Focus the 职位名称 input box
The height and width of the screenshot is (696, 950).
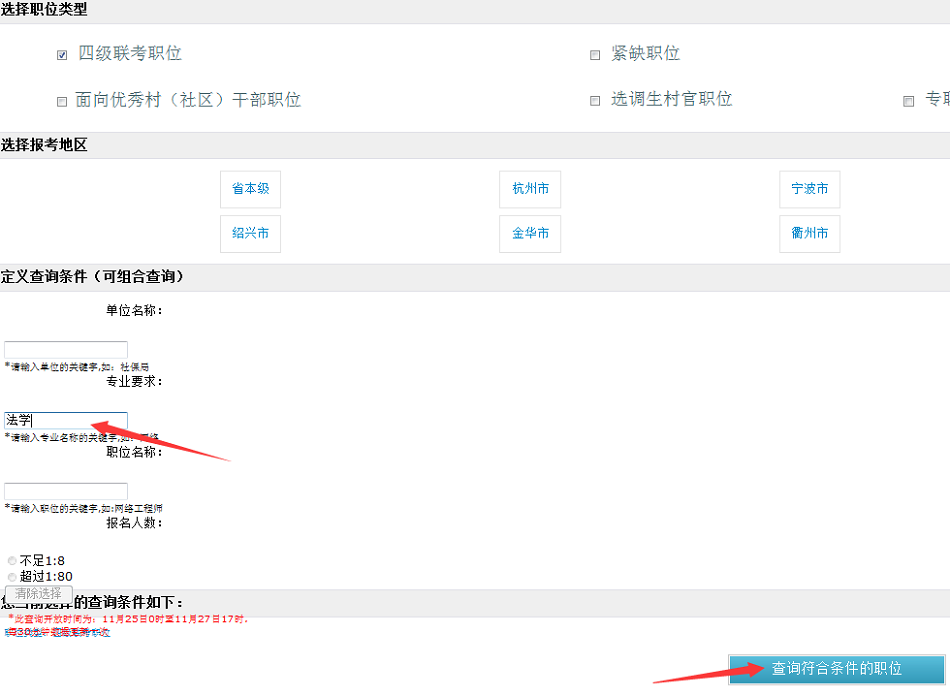(x=66, y=492)
